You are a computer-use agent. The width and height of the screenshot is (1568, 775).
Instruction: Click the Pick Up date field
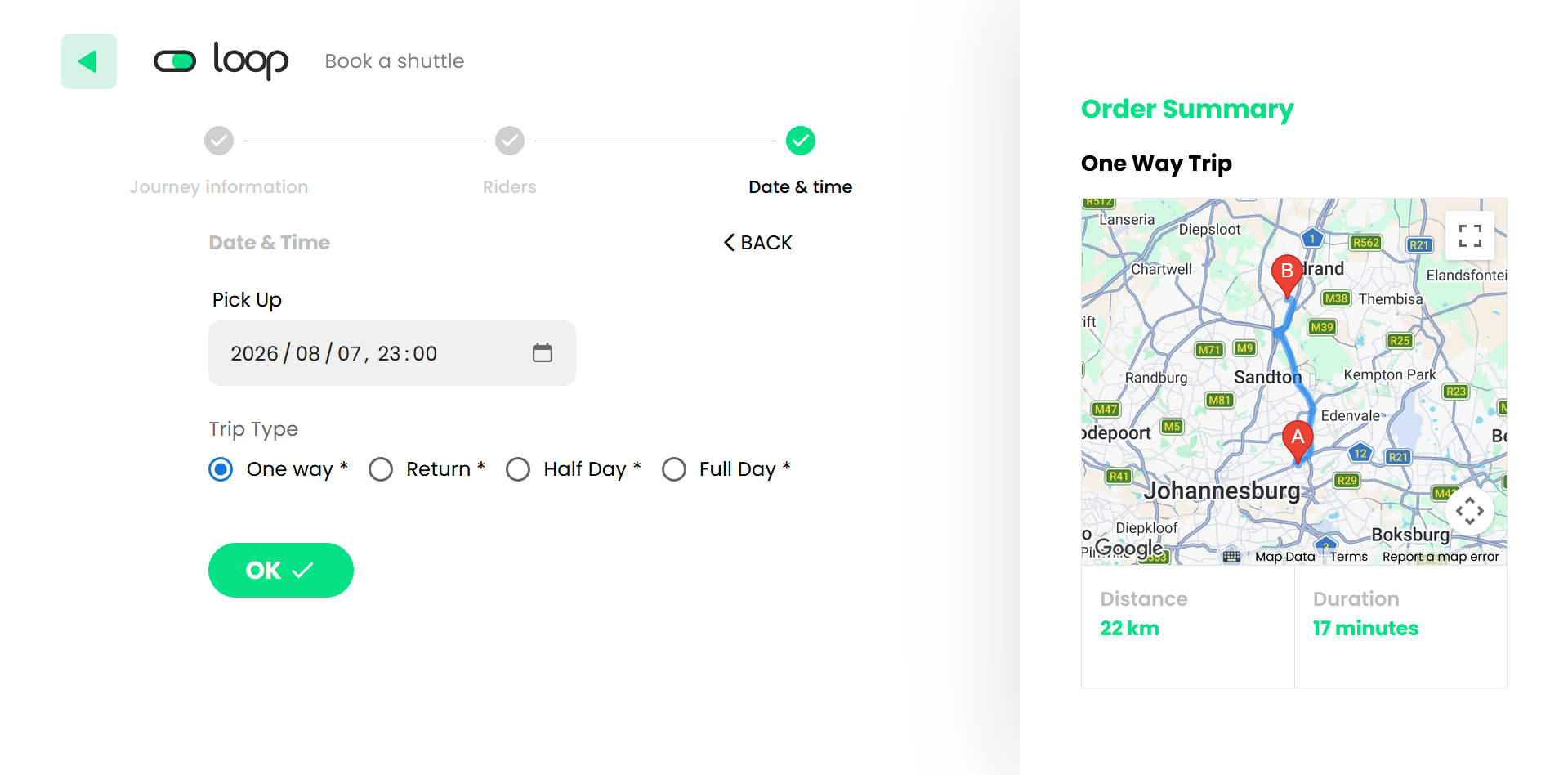click(392, 353)
